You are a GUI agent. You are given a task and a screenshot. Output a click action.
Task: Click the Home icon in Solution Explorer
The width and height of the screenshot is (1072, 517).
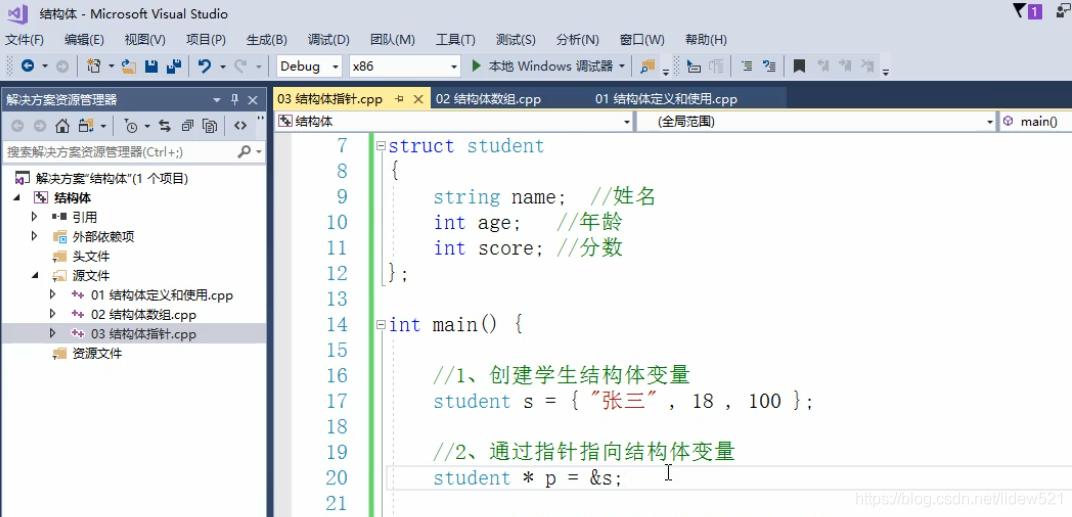click(x=62, y=125)
